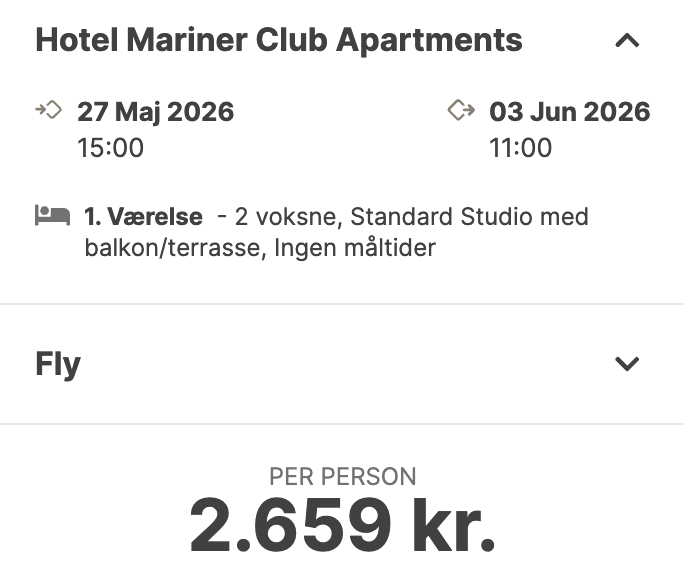The width and height of the screenshot is (684, 586).
Task: Open the Fly section header
Action: coord(58,364)
